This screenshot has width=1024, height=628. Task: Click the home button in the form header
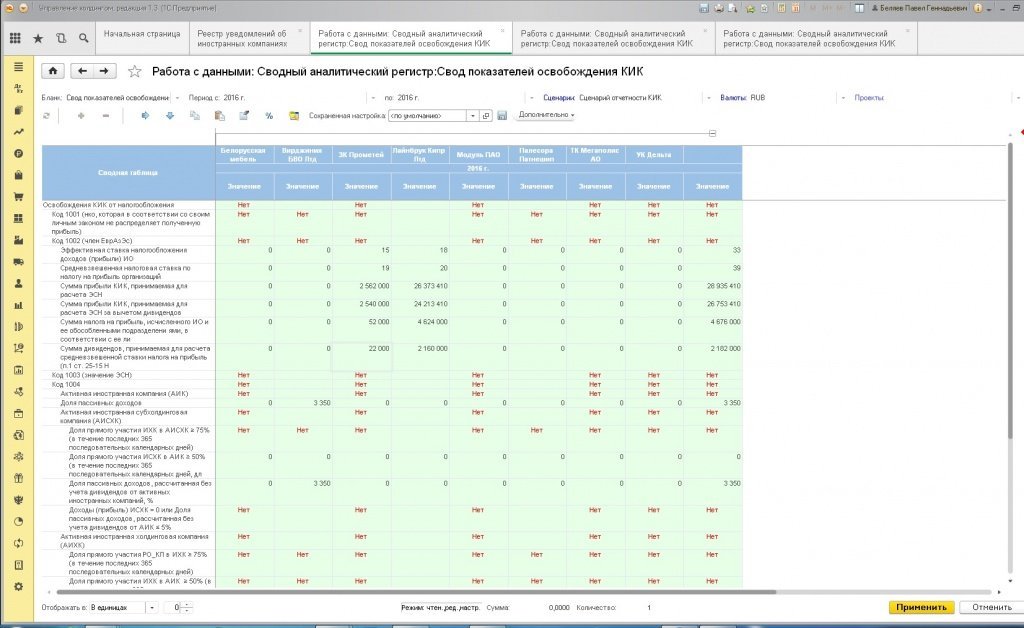53,71
